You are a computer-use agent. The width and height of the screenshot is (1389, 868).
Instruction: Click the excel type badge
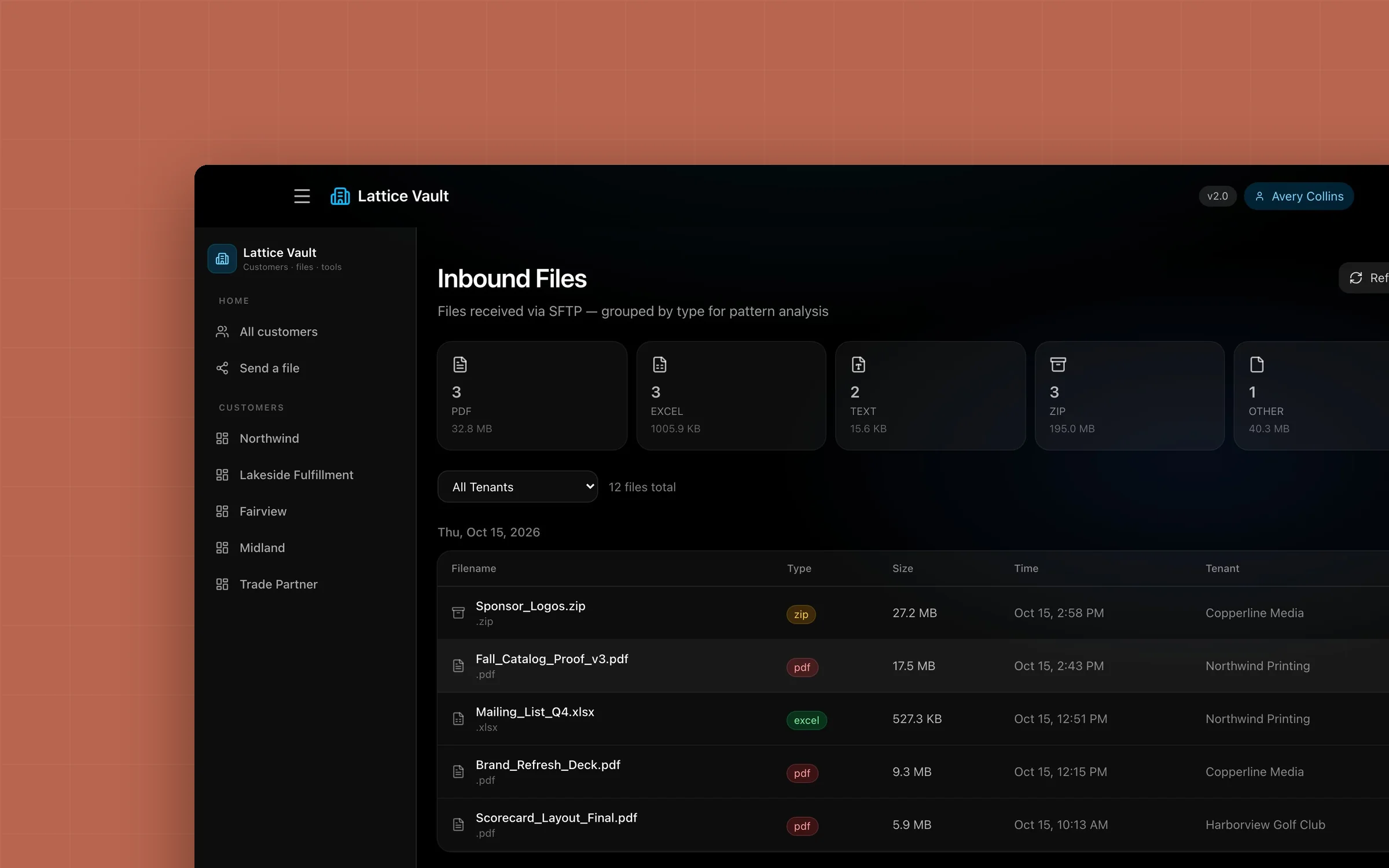coord(806,720)
